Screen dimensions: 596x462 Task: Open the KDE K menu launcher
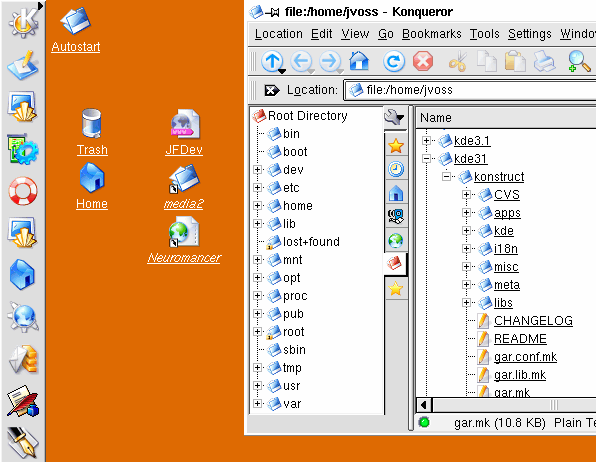coord(24,22)
